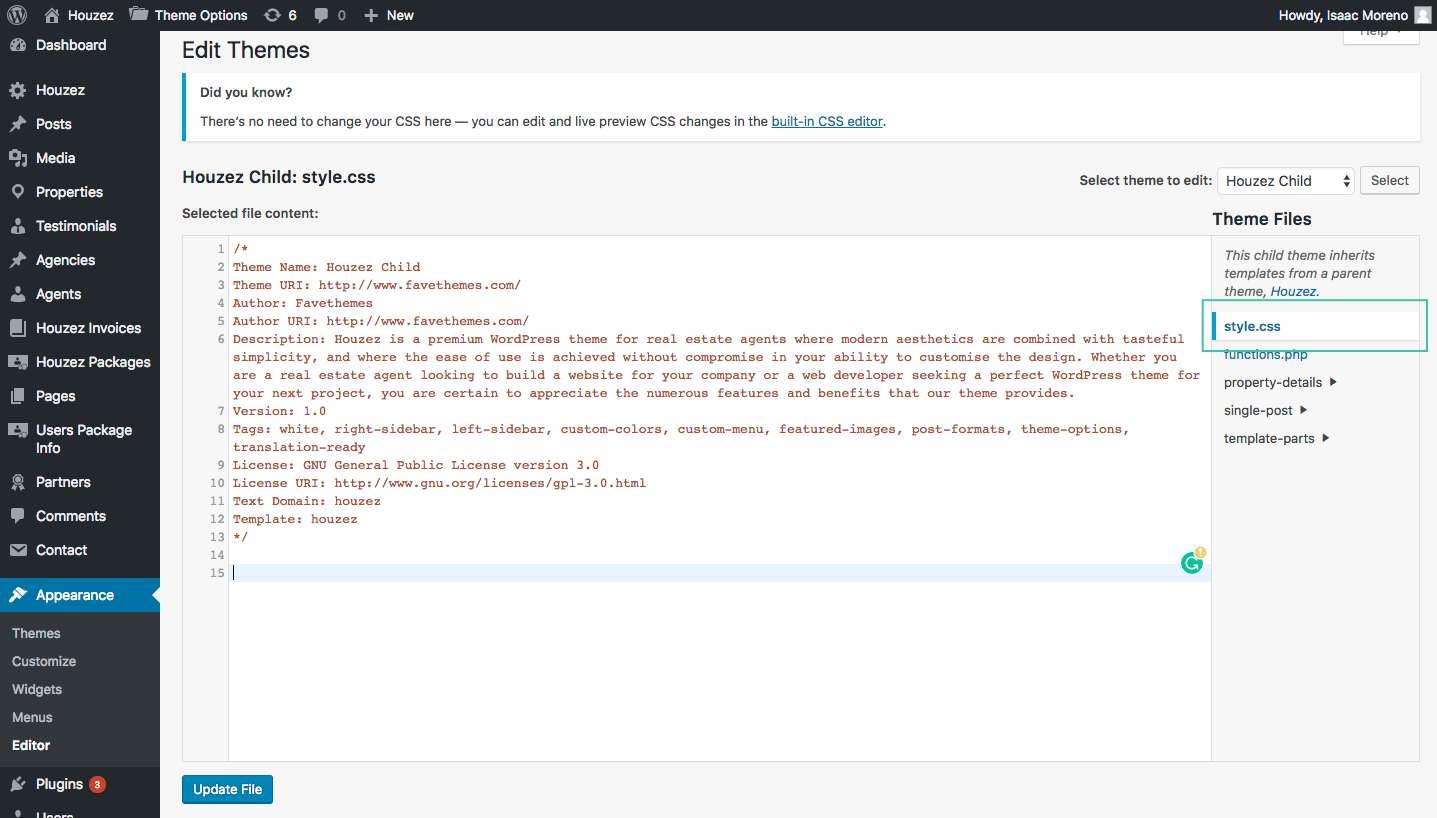Open the updates icon showing 6
1437x818 pixels.
point(272,15)
